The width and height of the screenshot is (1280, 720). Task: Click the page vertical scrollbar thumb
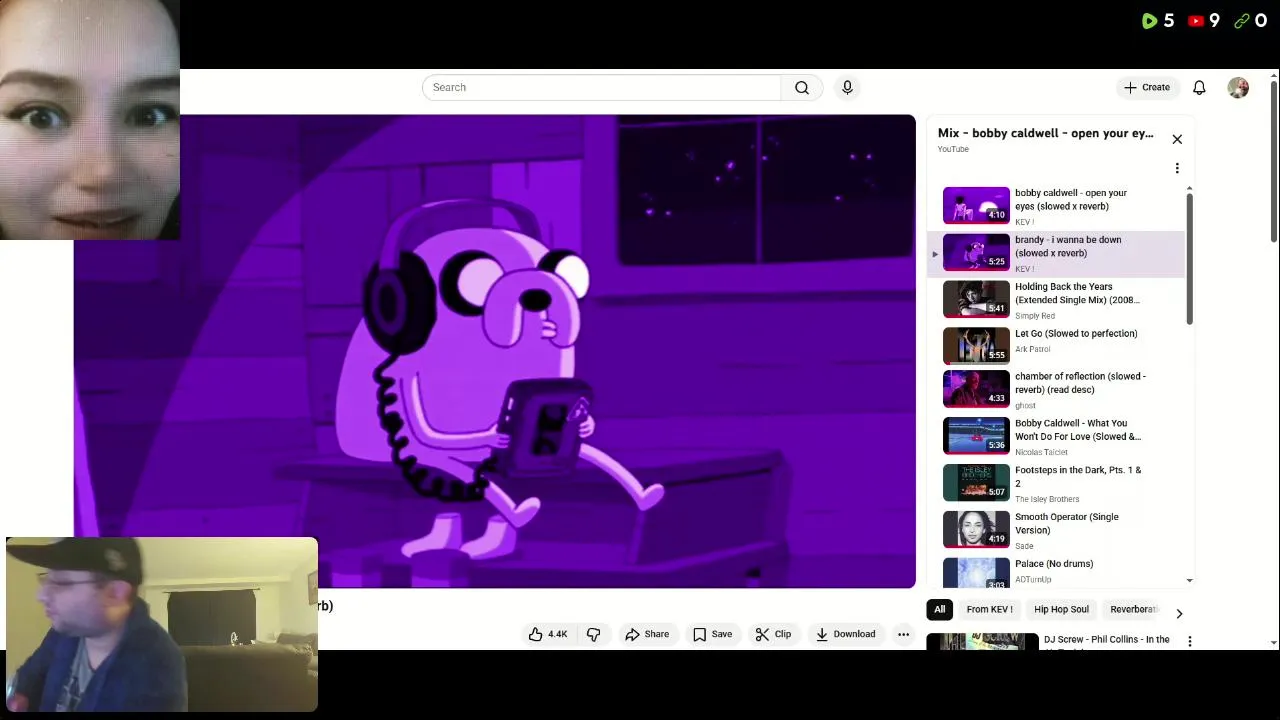[1273, 160]
